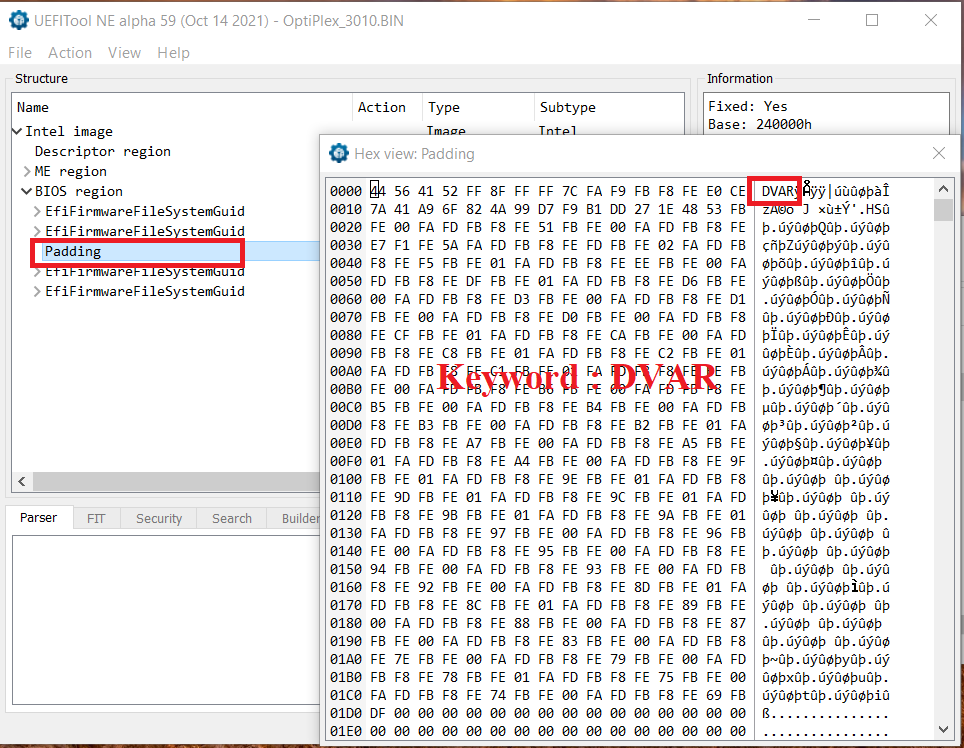The height and width of the screenshot is (748, 964).
Task: Click the Subtype column header
Action: [x=609, y=107]
